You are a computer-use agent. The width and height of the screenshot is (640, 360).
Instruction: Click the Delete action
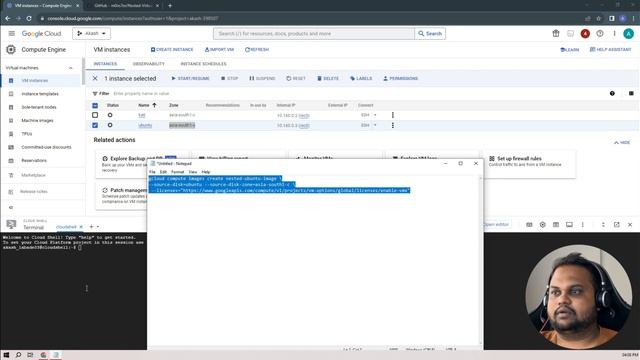pos(328,78)
